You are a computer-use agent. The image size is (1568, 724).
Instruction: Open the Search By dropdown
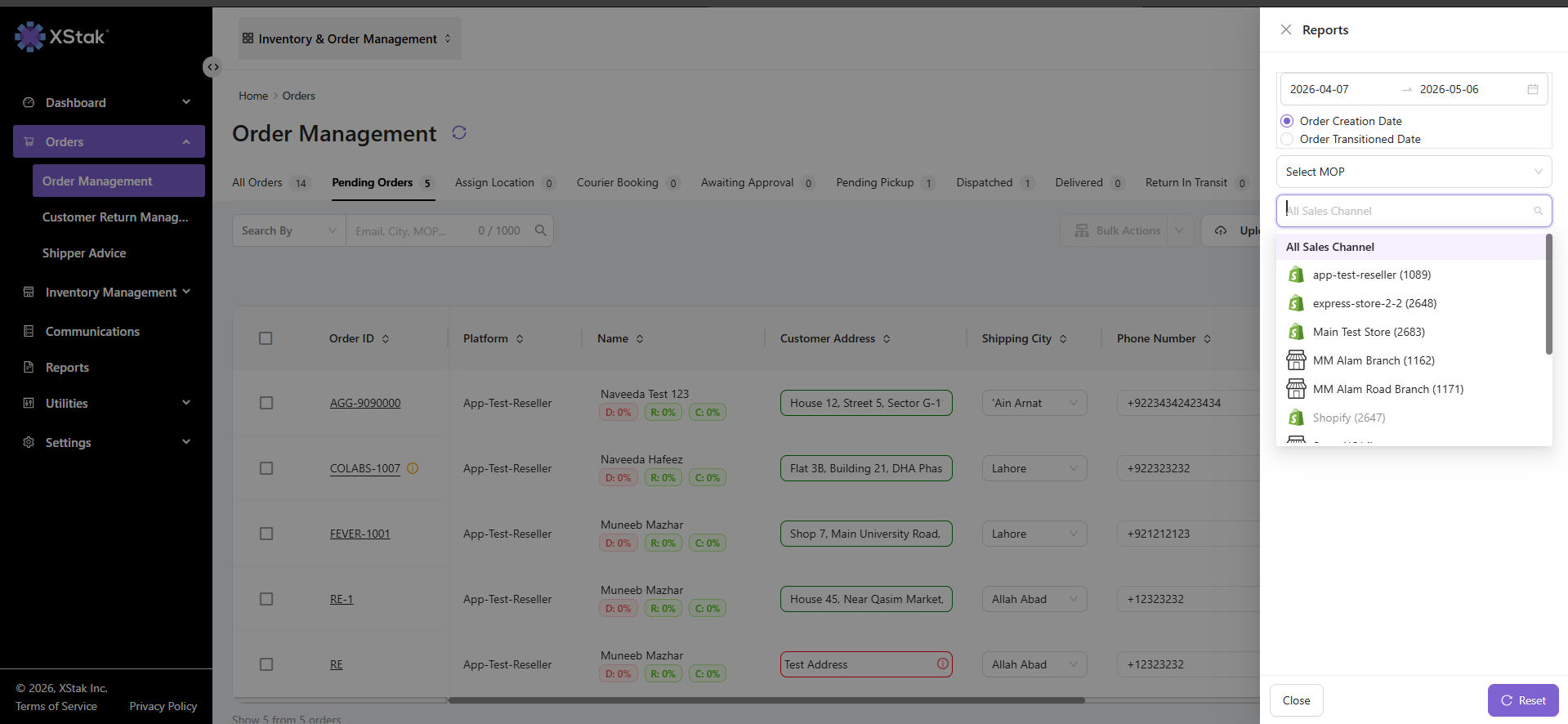[x=289, y=230]
